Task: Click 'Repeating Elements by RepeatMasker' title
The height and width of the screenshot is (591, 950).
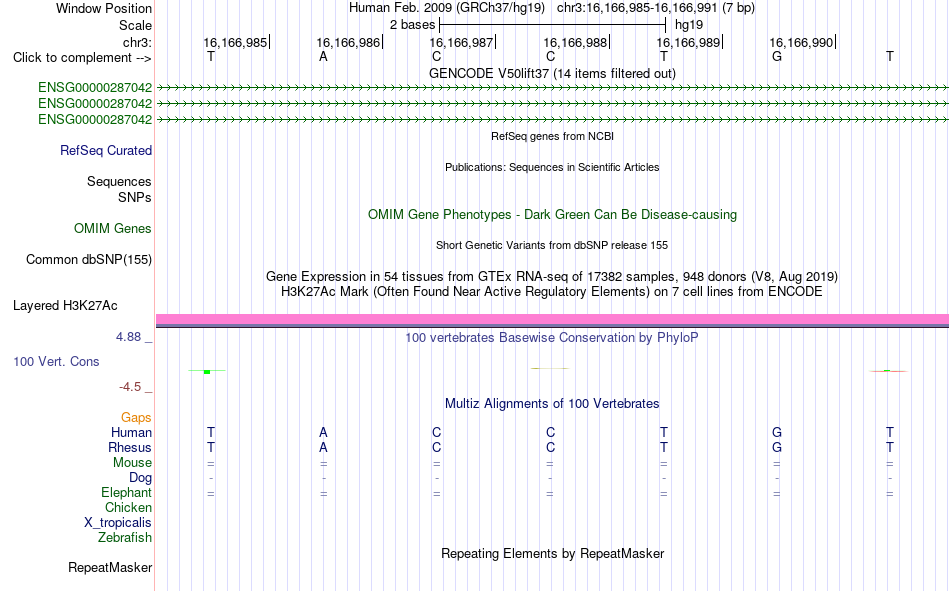Action: pyautogui.click(x=552, y=553)
